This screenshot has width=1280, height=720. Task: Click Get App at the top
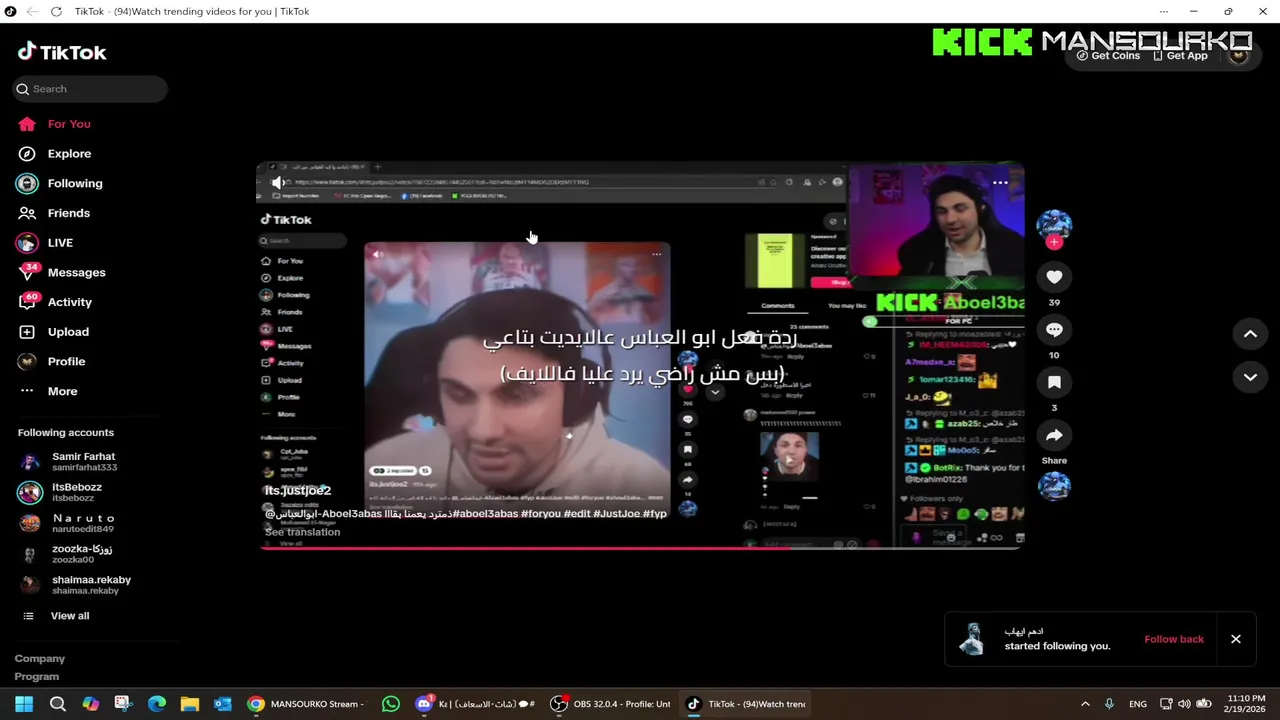point(1180,56)
